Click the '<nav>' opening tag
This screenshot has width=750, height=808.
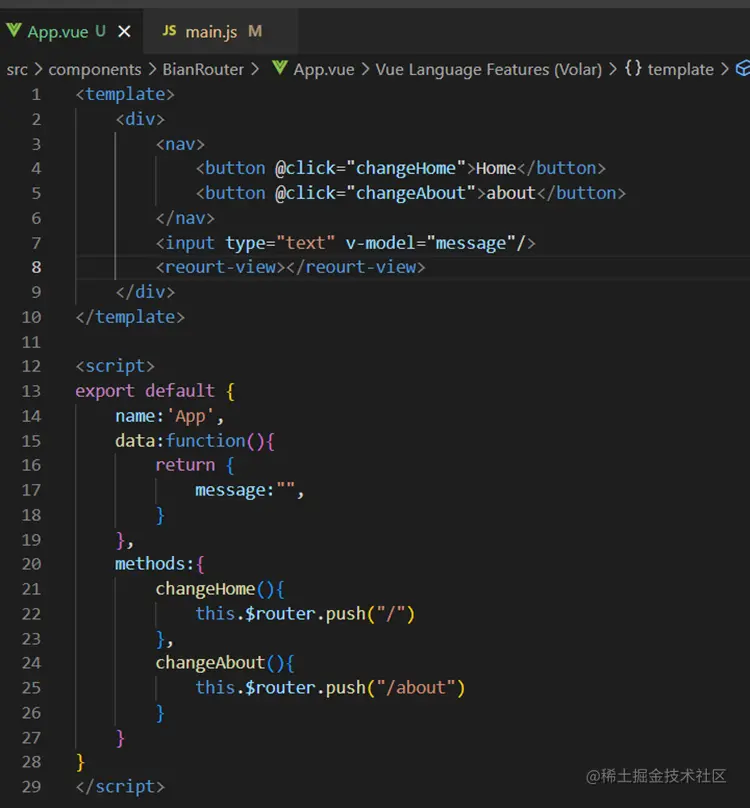[180, 144]
